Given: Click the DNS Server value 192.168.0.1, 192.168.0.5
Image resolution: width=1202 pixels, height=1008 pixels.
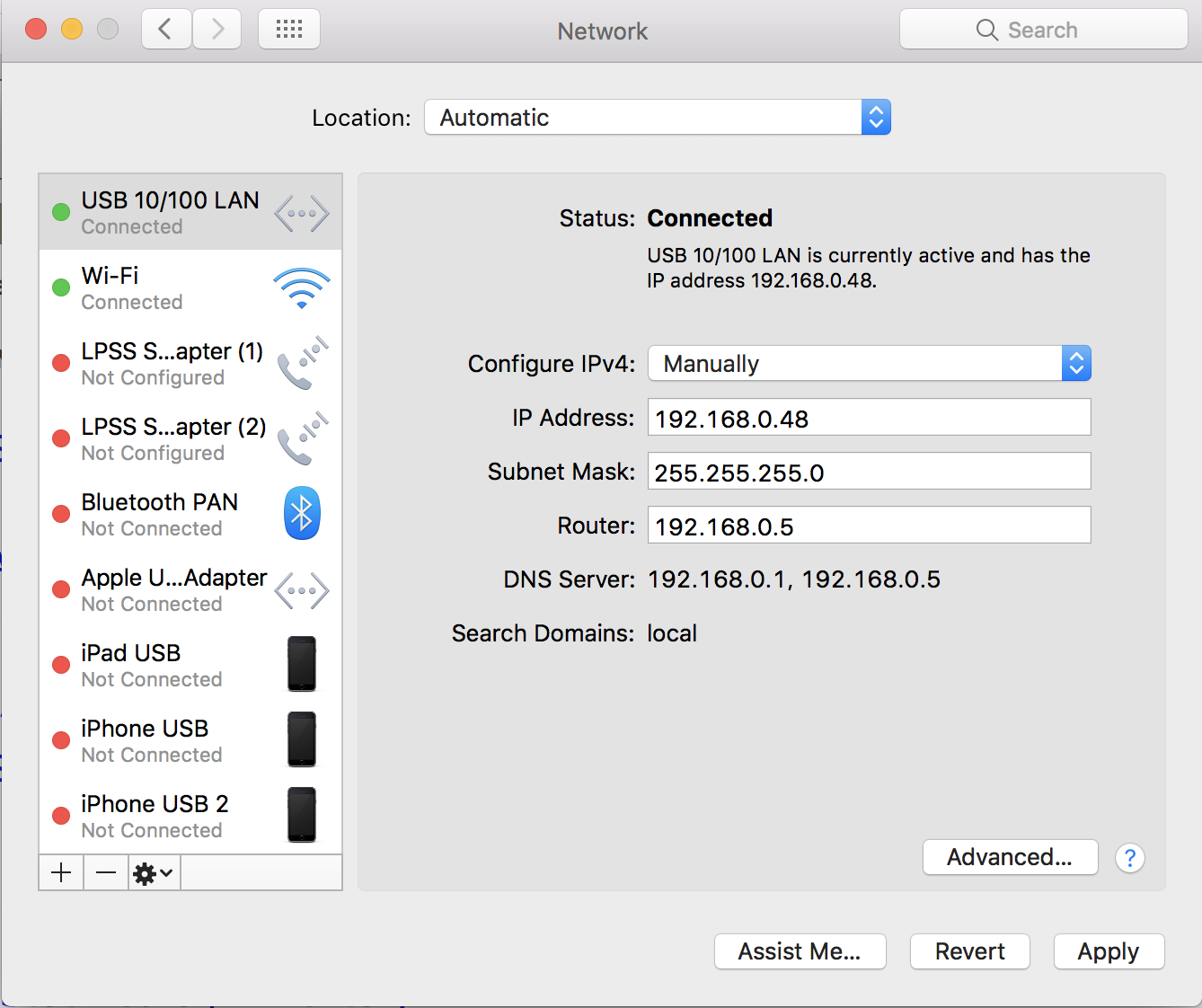Looking at the screenshot, I should [x=794, y=579].
